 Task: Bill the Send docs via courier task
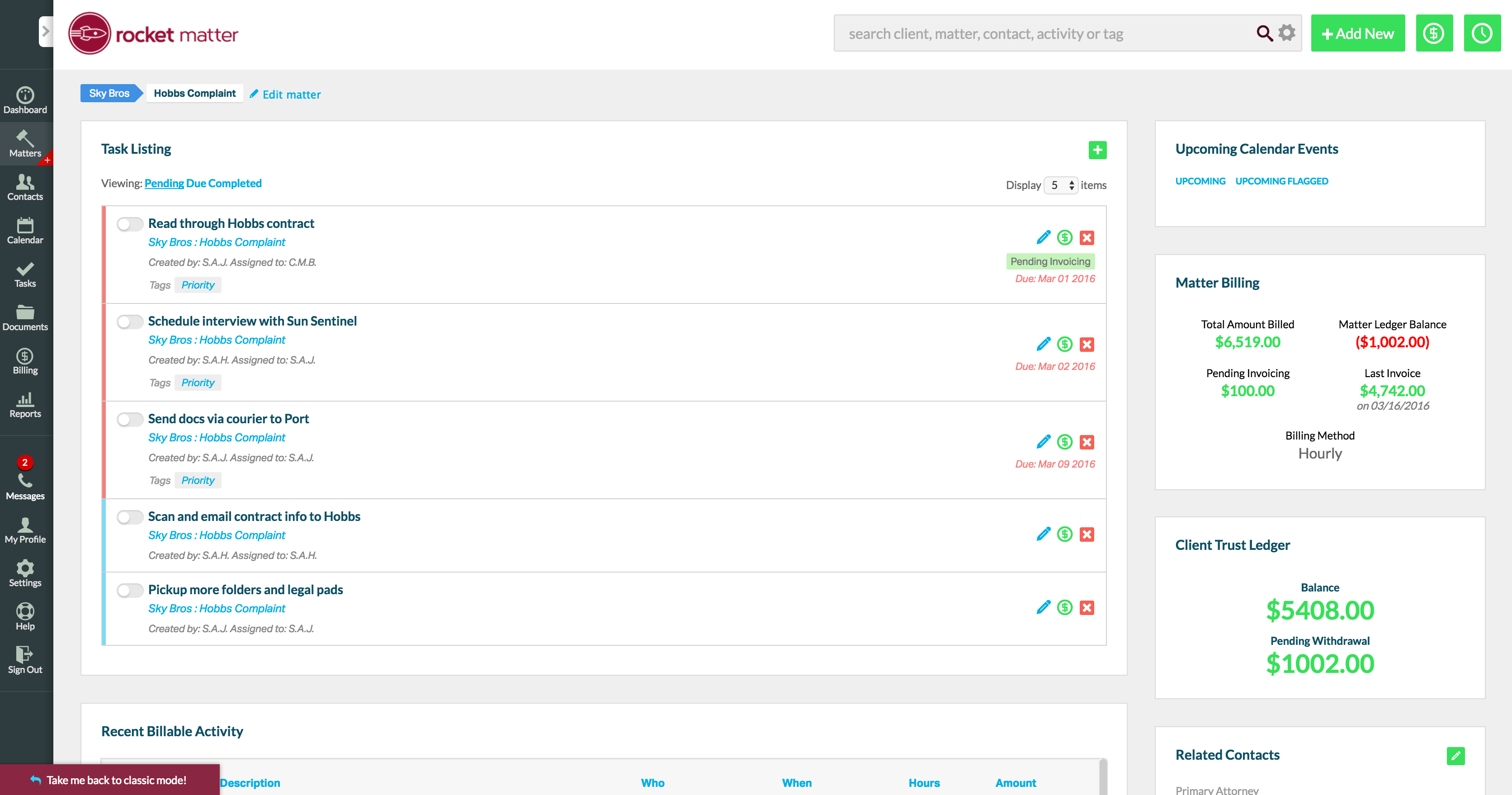[x=1064, y=441]
